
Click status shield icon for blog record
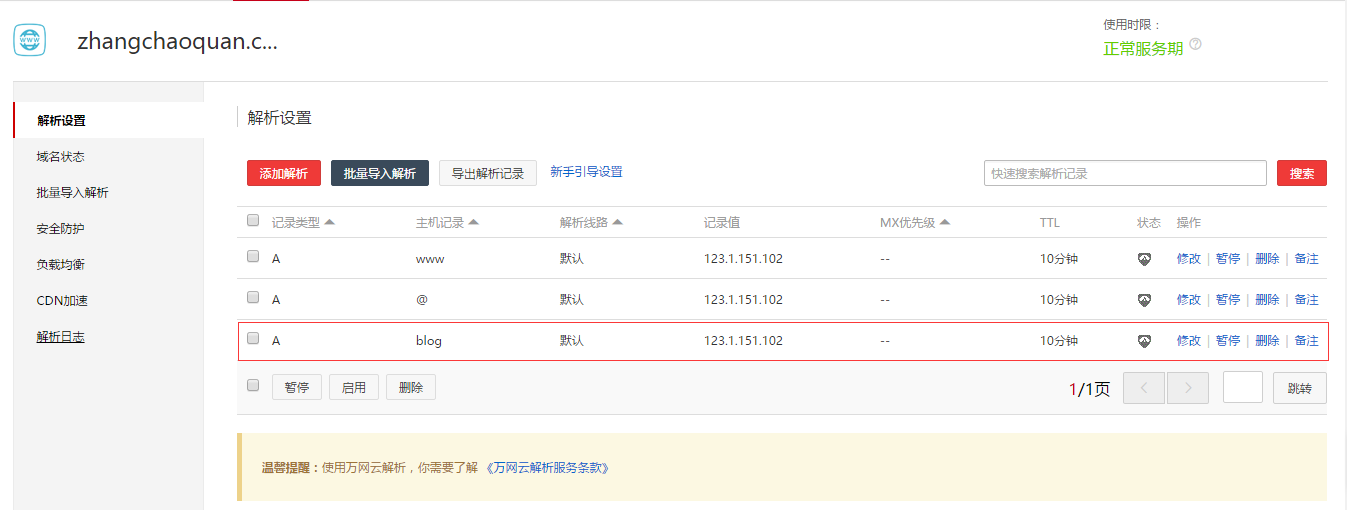[x=1144, y=341]
